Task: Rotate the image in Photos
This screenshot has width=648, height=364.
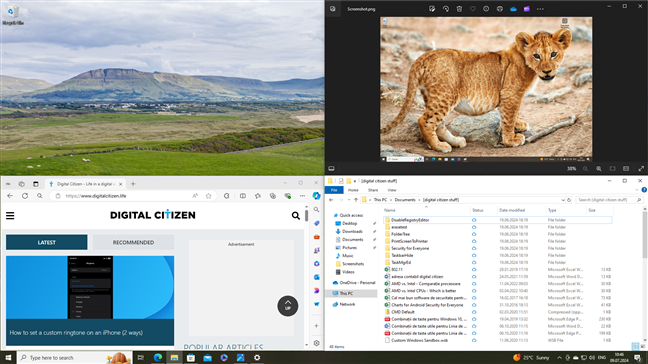Action: 446,9
